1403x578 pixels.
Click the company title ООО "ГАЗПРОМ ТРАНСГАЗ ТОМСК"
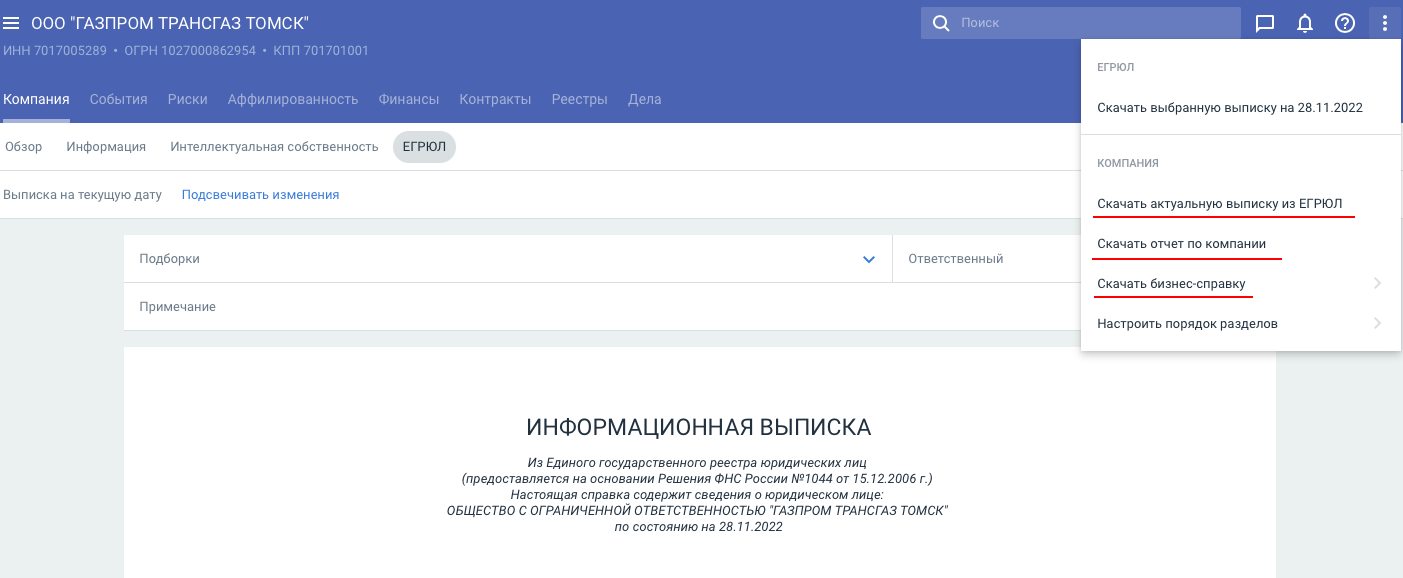click(x=170, y=23)
